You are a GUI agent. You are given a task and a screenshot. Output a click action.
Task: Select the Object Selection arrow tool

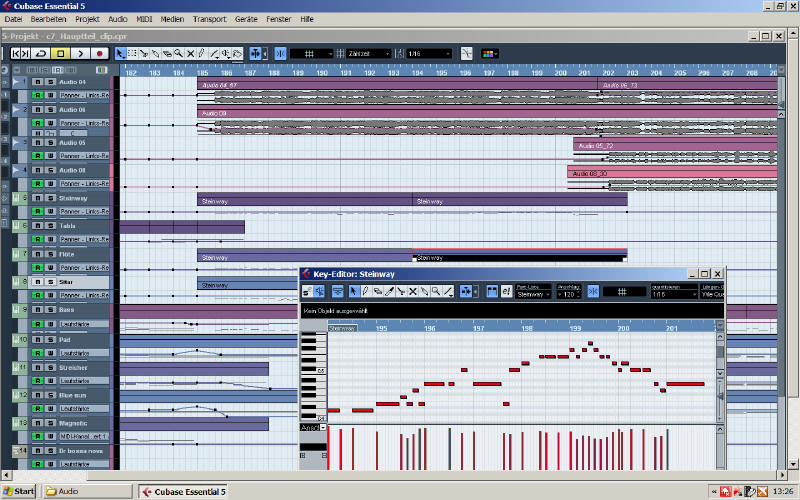pyautogui.click(x=121, y=53)
